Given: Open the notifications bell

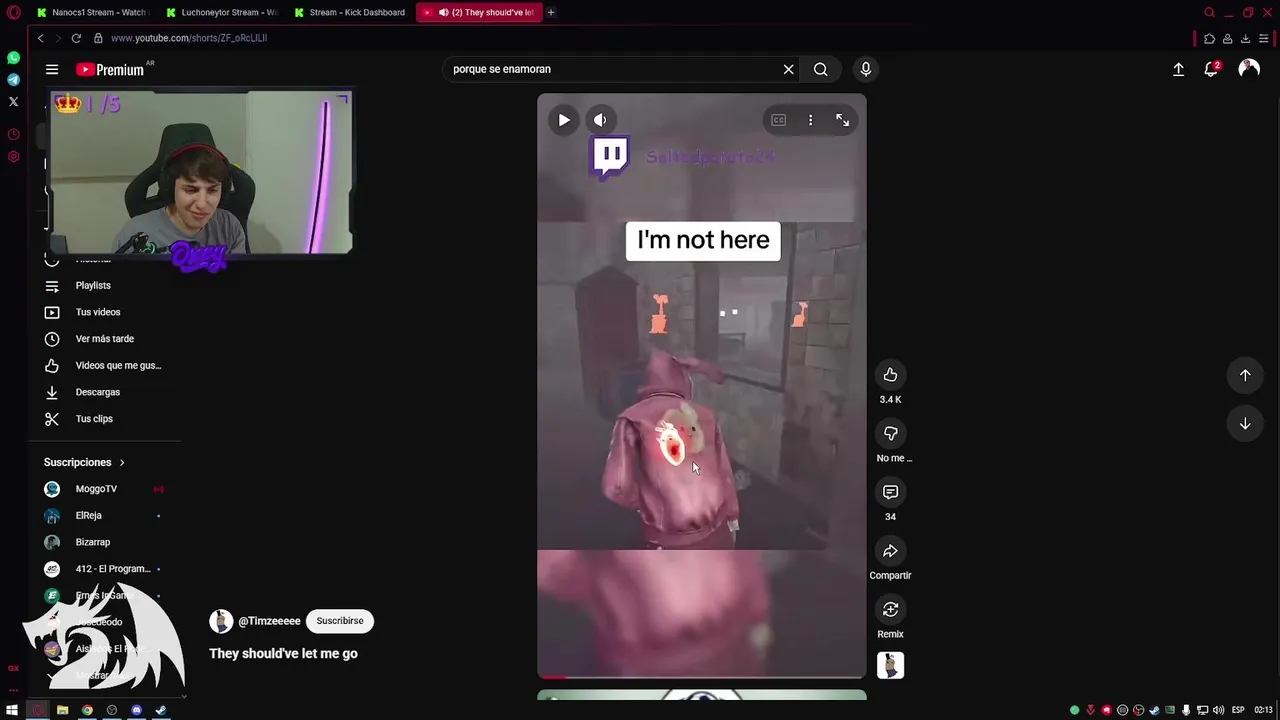Looking at the screenshot, I should click(x=1211, y=69).
